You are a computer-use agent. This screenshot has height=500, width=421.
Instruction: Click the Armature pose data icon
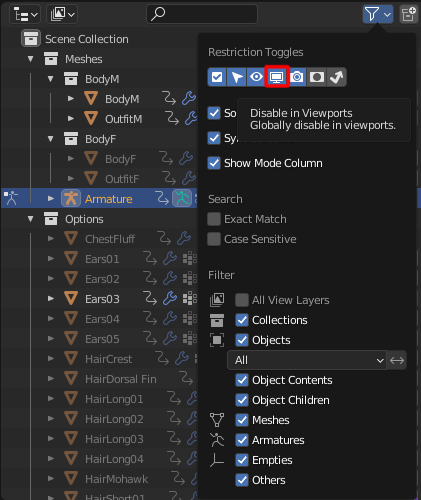point(182,198)
